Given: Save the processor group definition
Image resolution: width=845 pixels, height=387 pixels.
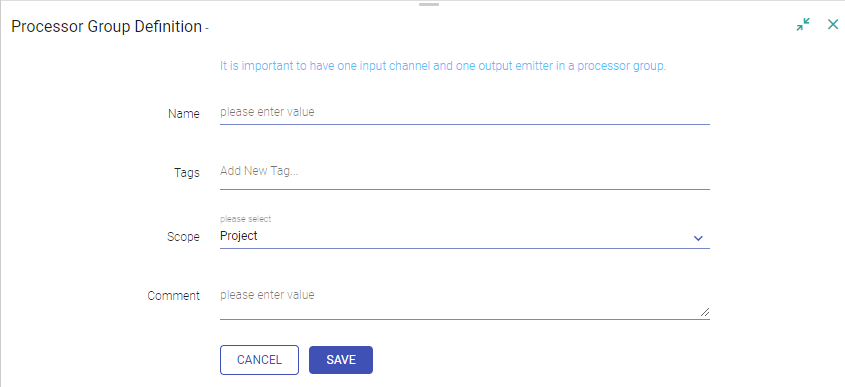Looking at the screenshot, I should coord(341,360).
